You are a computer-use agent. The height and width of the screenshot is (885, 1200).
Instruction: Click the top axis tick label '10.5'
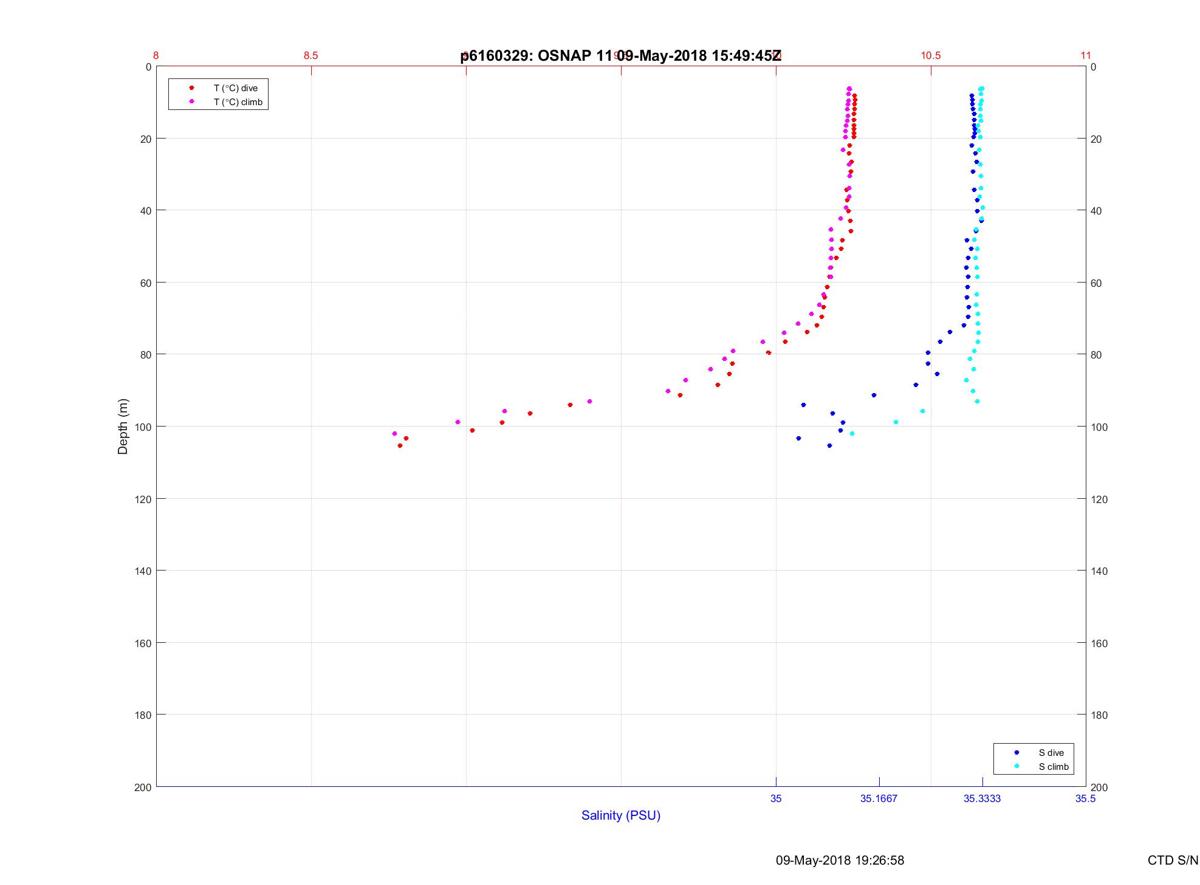(931, 56)
